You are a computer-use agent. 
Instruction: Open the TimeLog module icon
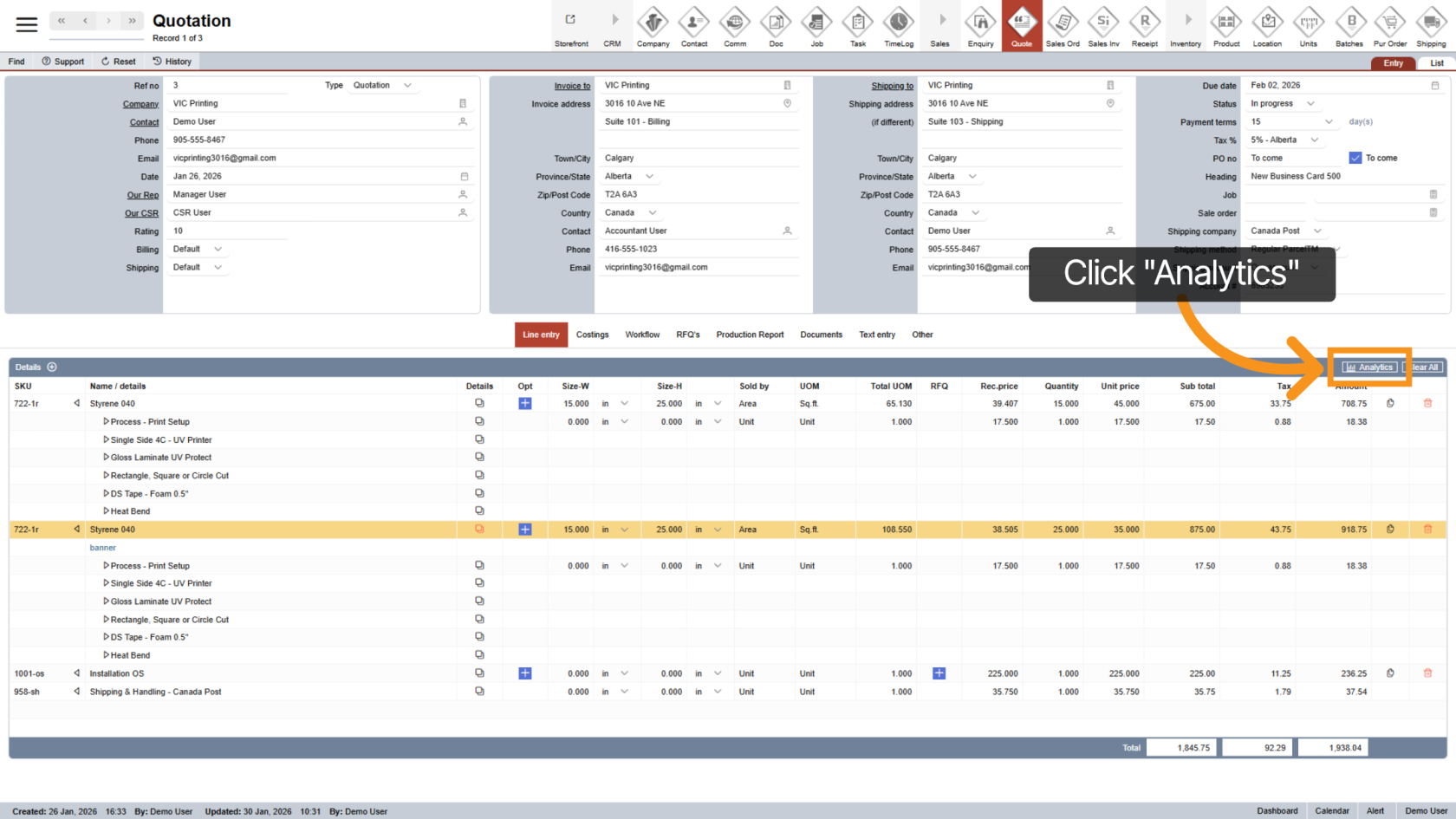click(898, 26)
